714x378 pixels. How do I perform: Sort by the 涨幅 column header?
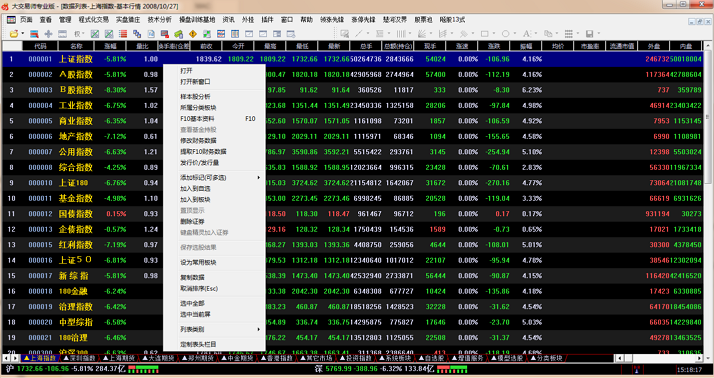110,46
